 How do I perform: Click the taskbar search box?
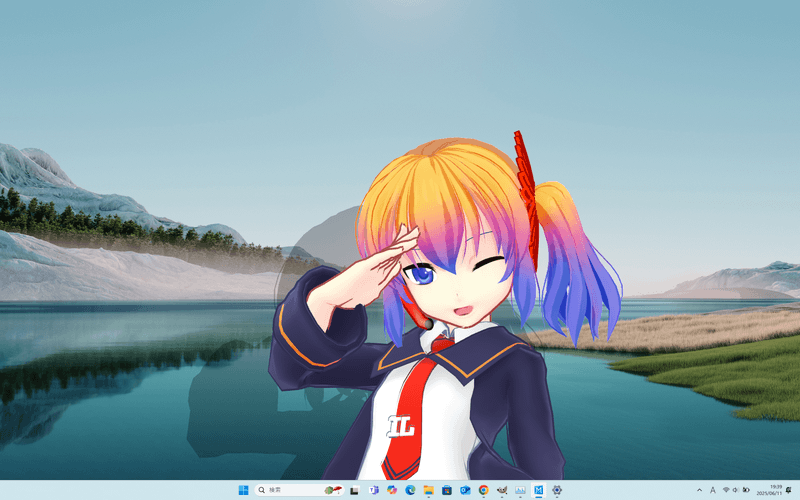pyautogui.click(x=299, y=490)
